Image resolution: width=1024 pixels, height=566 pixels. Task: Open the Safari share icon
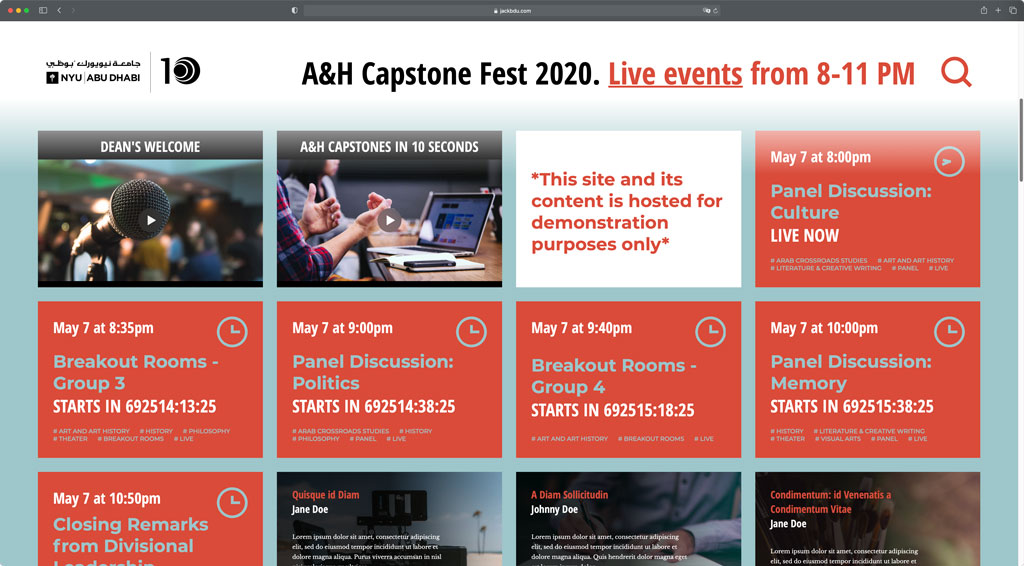[x=984, y=10]
